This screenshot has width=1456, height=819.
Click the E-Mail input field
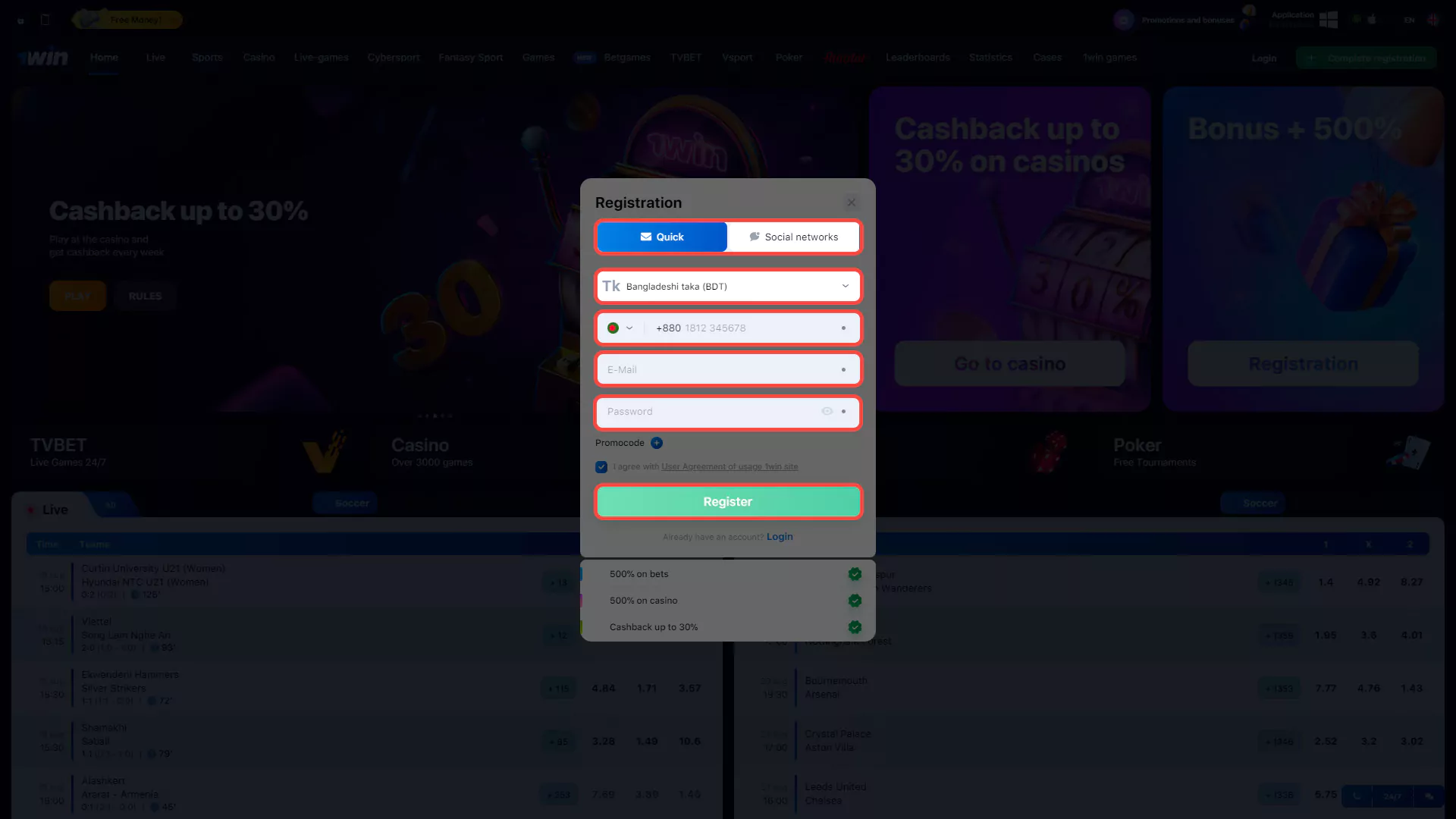(727, 369)
